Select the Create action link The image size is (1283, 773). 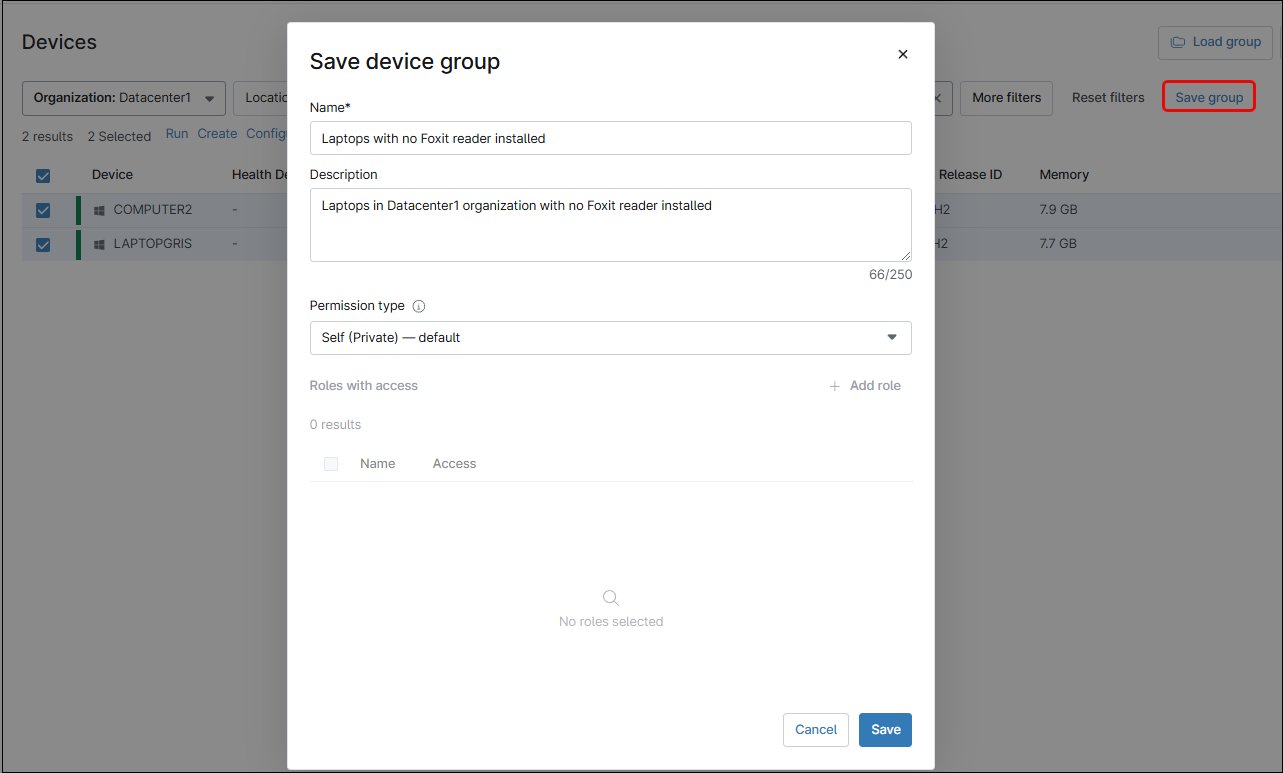217,133
